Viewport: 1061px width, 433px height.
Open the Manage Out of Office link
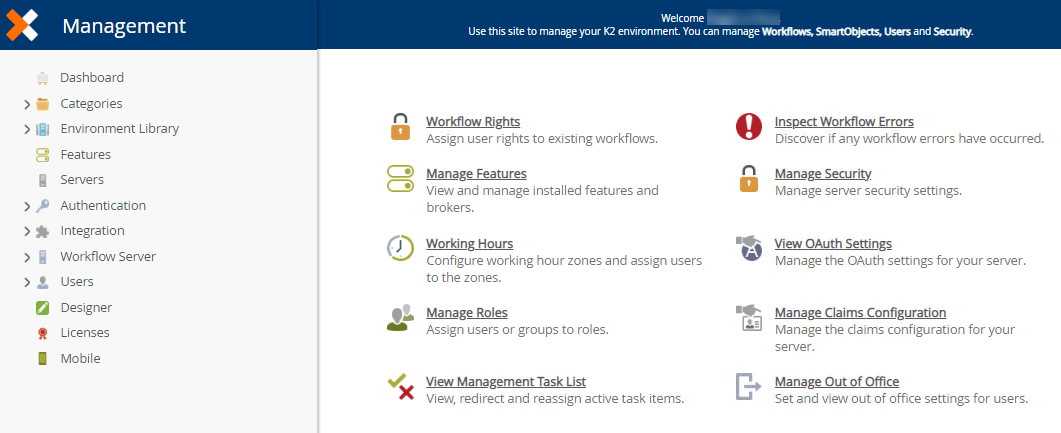click(x=837, y=382)
